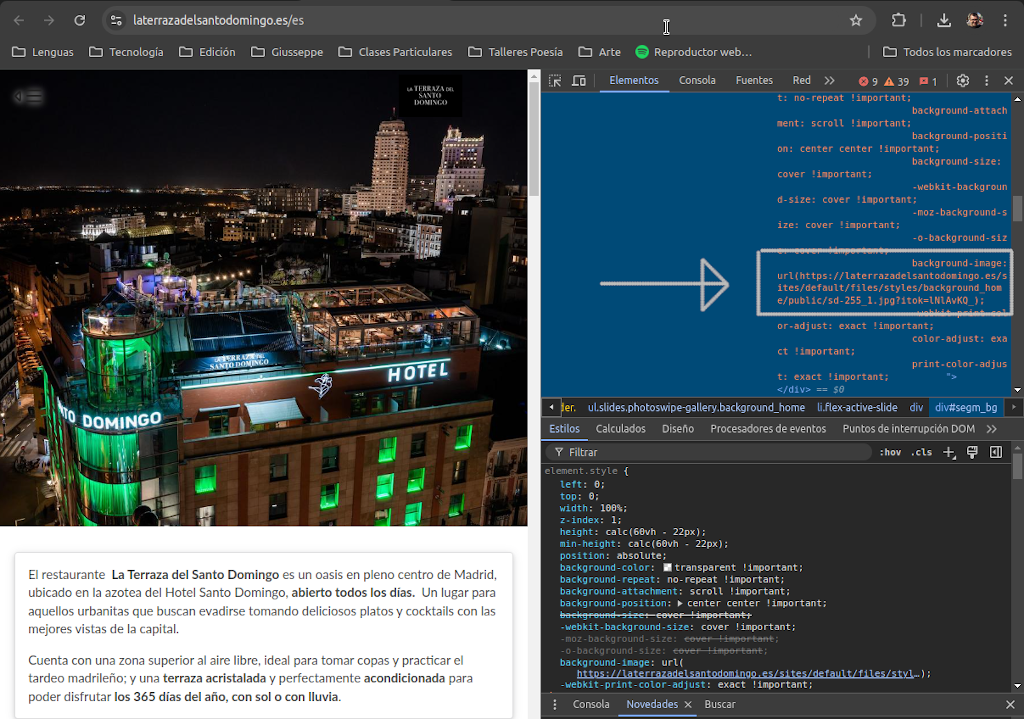The image size is (1024, 719).
Task: Expand the background-position shorthand triangle
Action: (x=680, y=603)
